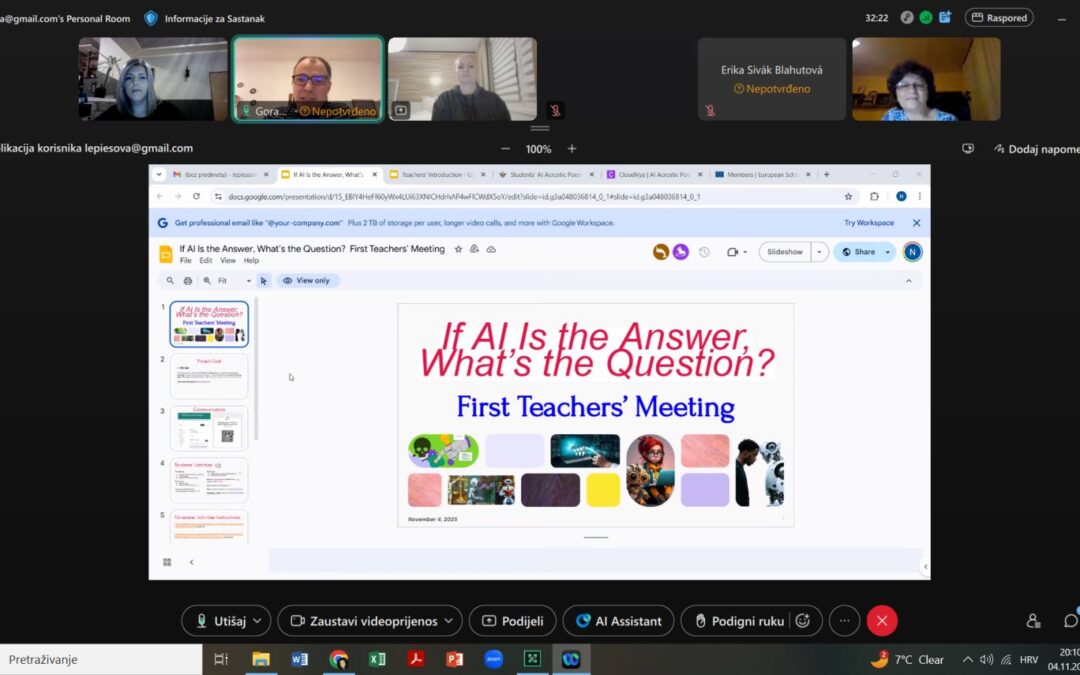This screenshot has height=675, width=1080.
Task: Open the Raspored layout menu
Action: tap(998, 18)
